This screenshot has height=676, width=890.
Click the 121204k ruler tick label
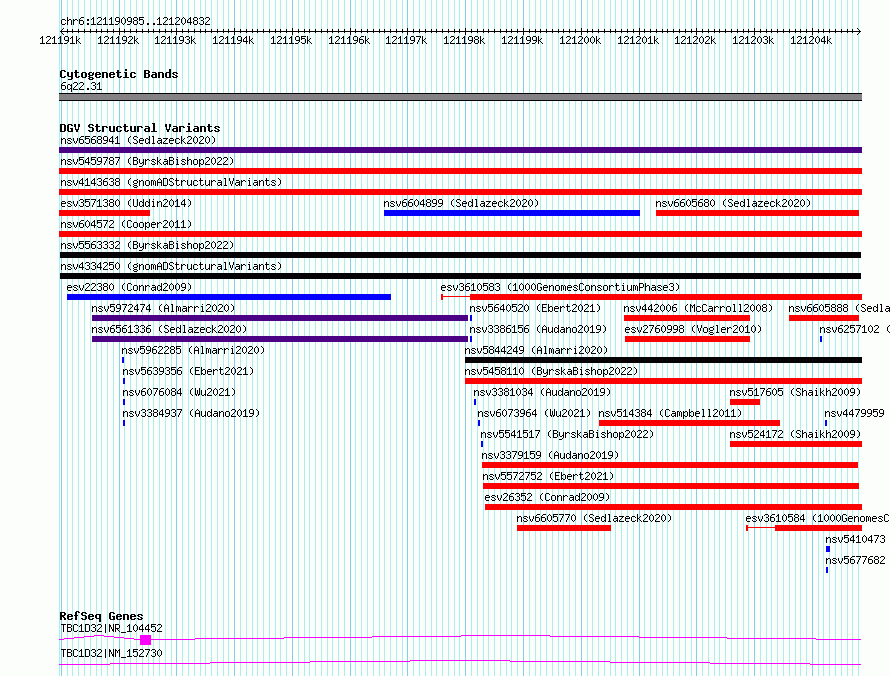pos(811,40)
